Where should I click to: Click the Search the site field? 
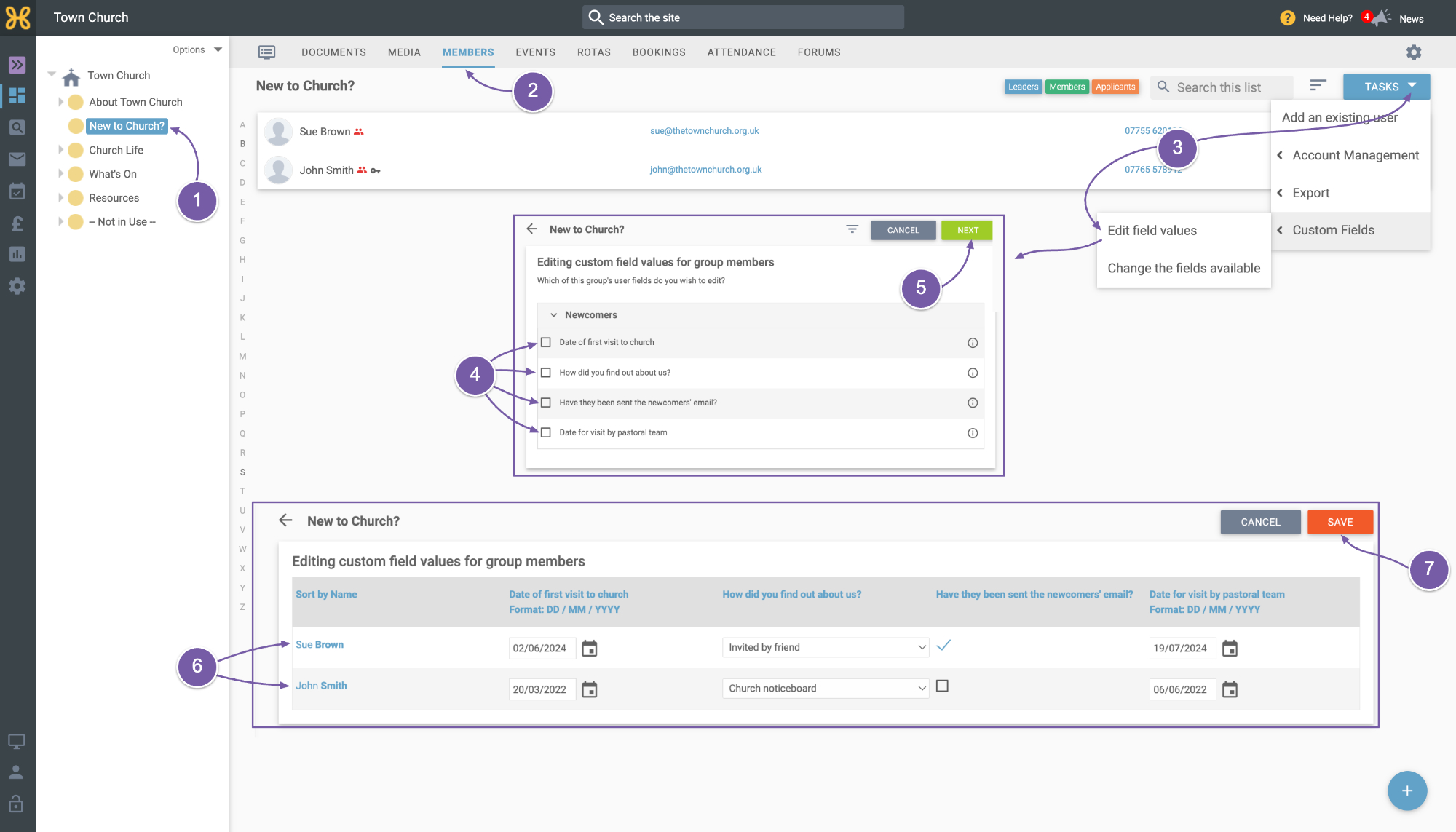743,17
